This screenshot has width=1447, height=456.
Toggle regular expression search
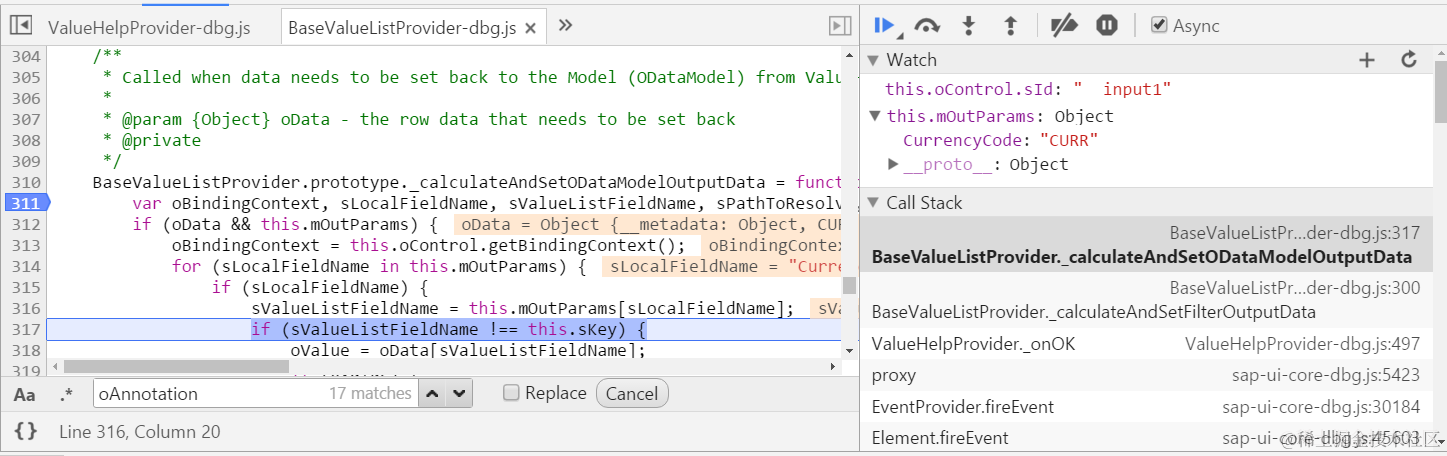pyautogui.click(x=66, y=394)
